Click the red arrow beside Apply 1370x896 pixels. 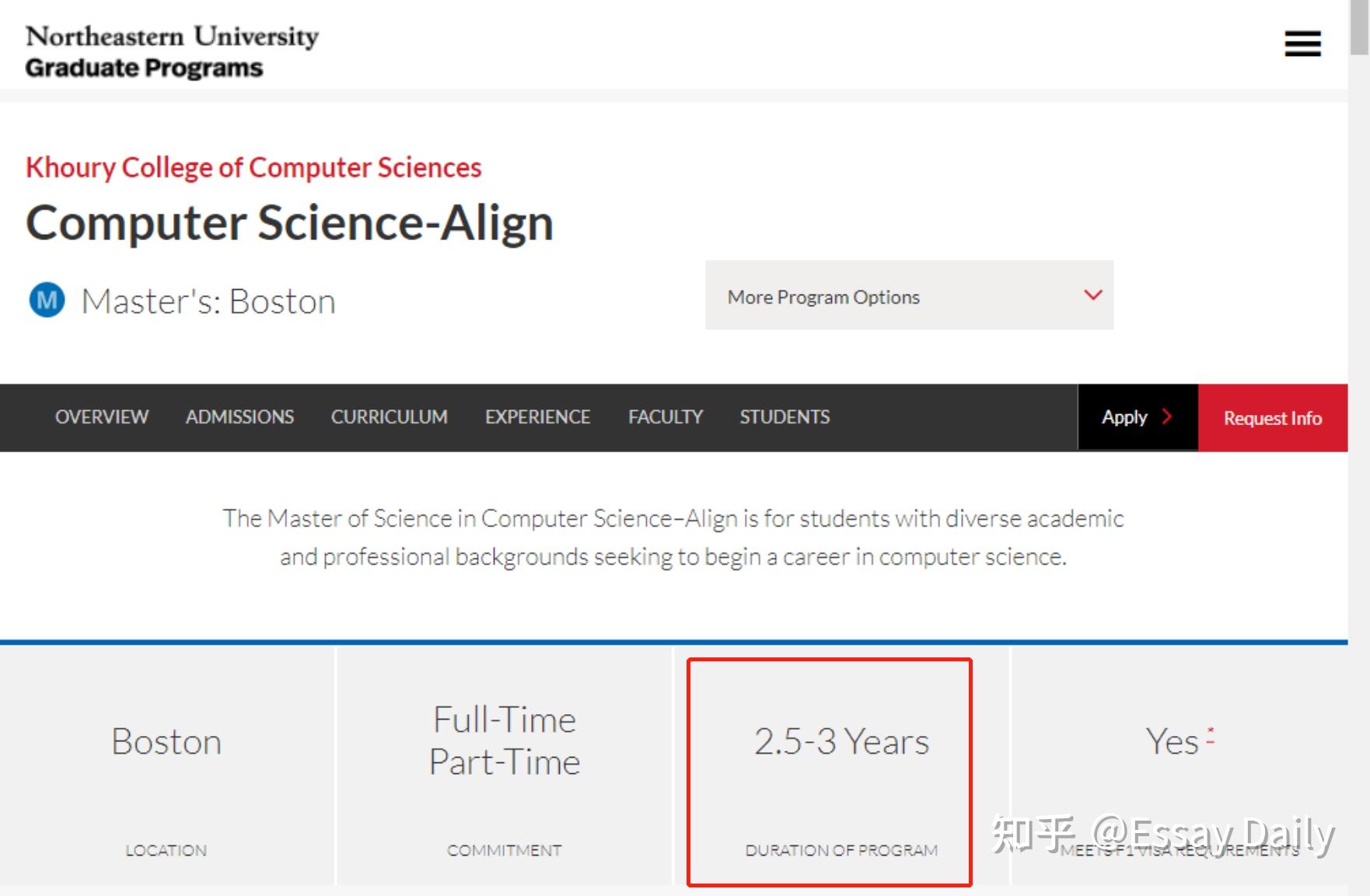click(1166, 417)
